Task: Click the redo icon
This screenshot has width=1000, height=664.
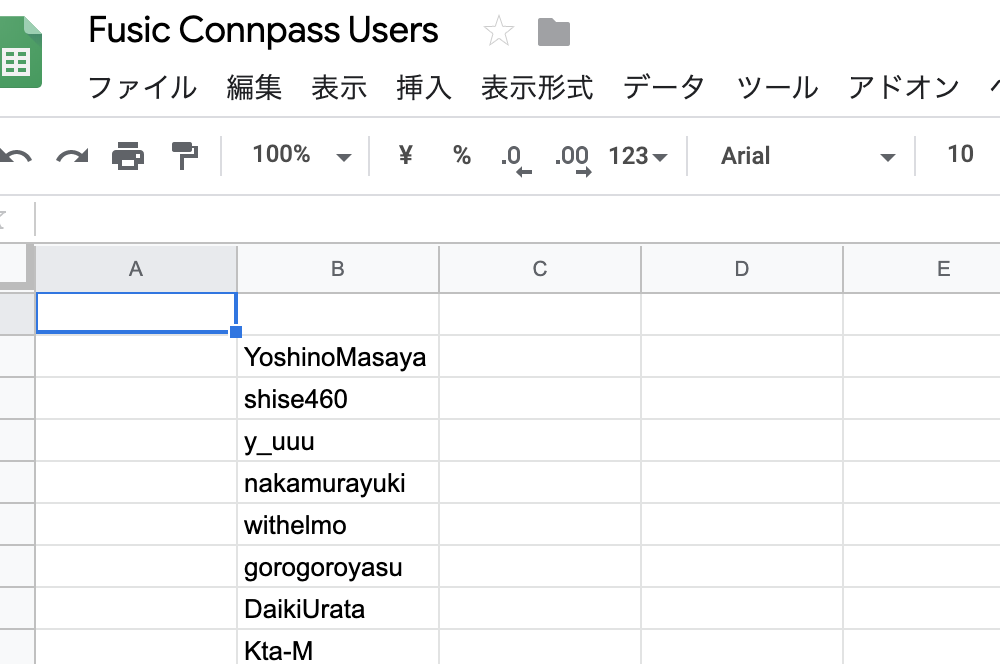Action: tap(72, 155)
